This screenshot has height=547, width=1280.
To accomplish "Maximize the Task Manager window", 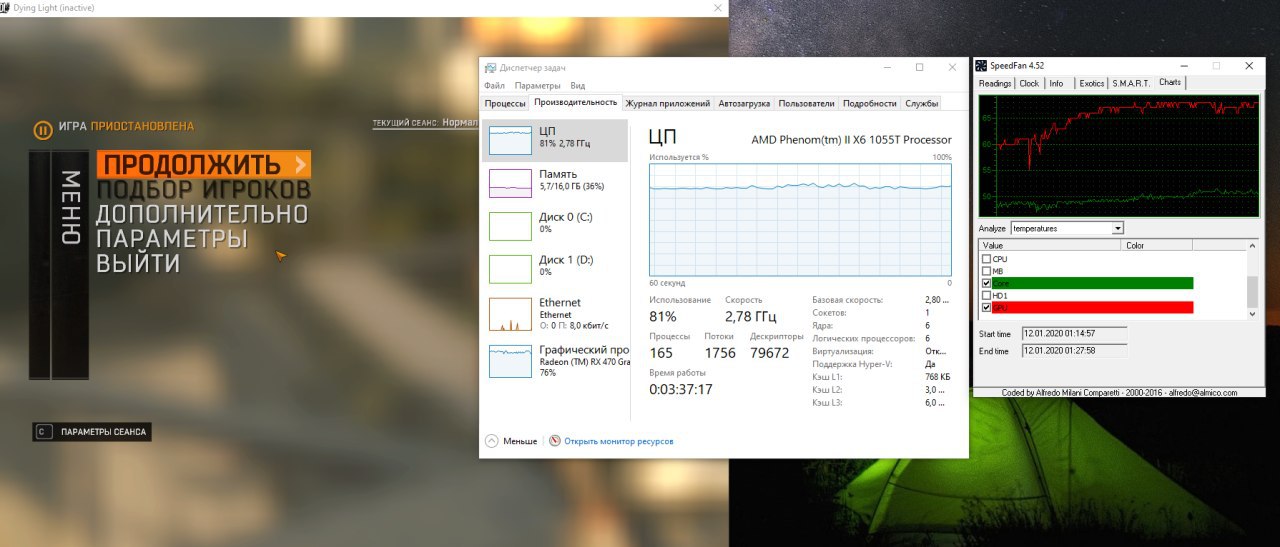I will coord(919,67).
